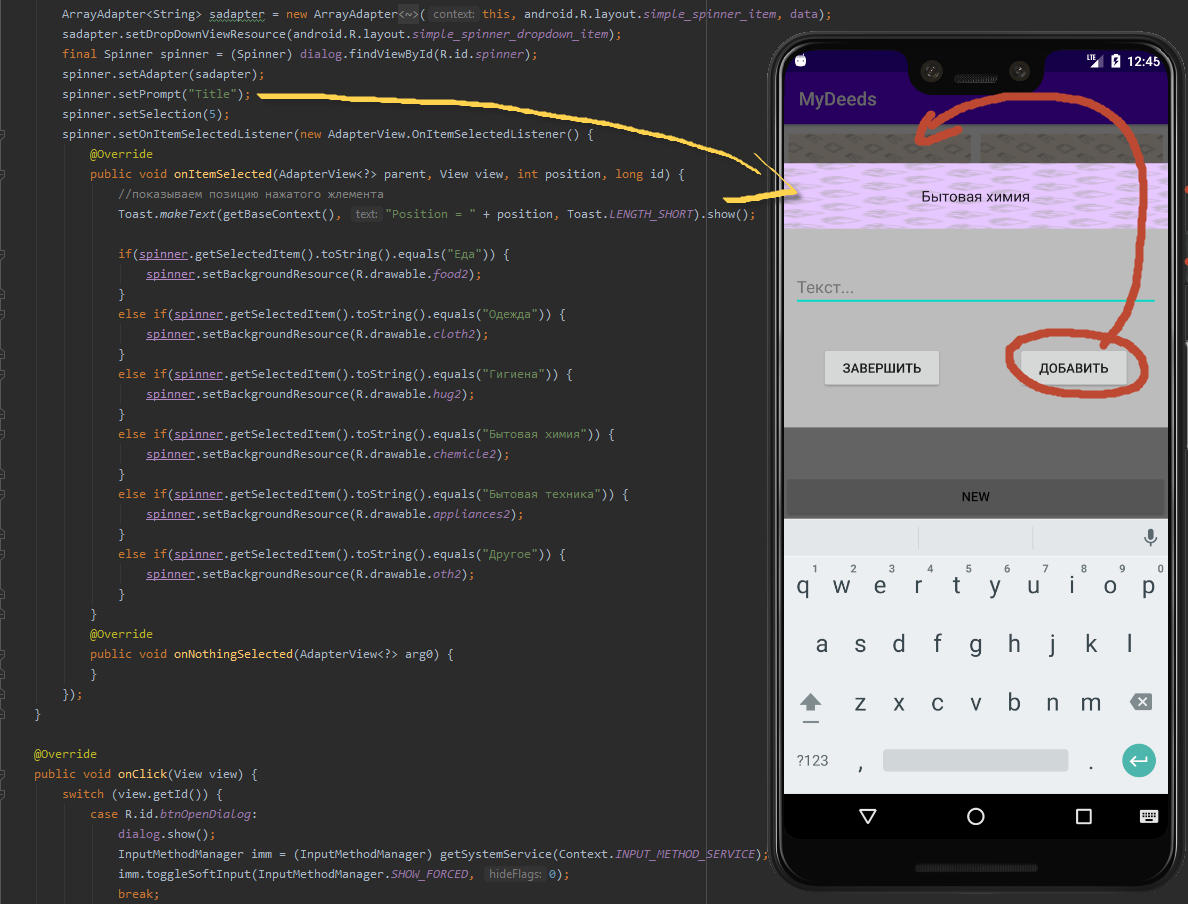This screenshot has height=904, width=1188.
Task: Click the Toast.makeText code line
Action: click(x=436, y=214)
